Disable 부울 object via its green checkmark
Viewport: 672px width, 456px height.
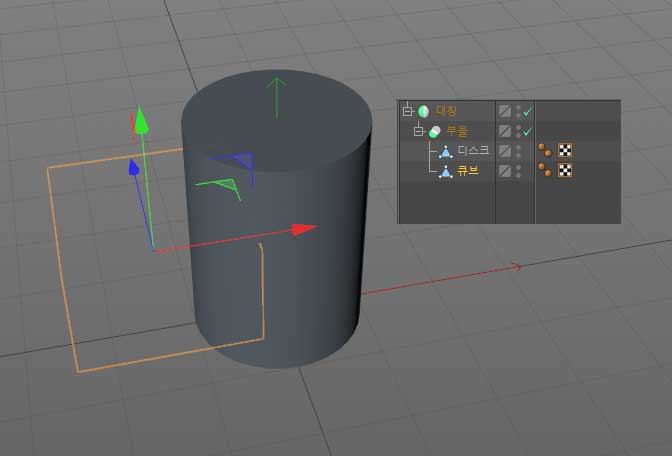528,132
